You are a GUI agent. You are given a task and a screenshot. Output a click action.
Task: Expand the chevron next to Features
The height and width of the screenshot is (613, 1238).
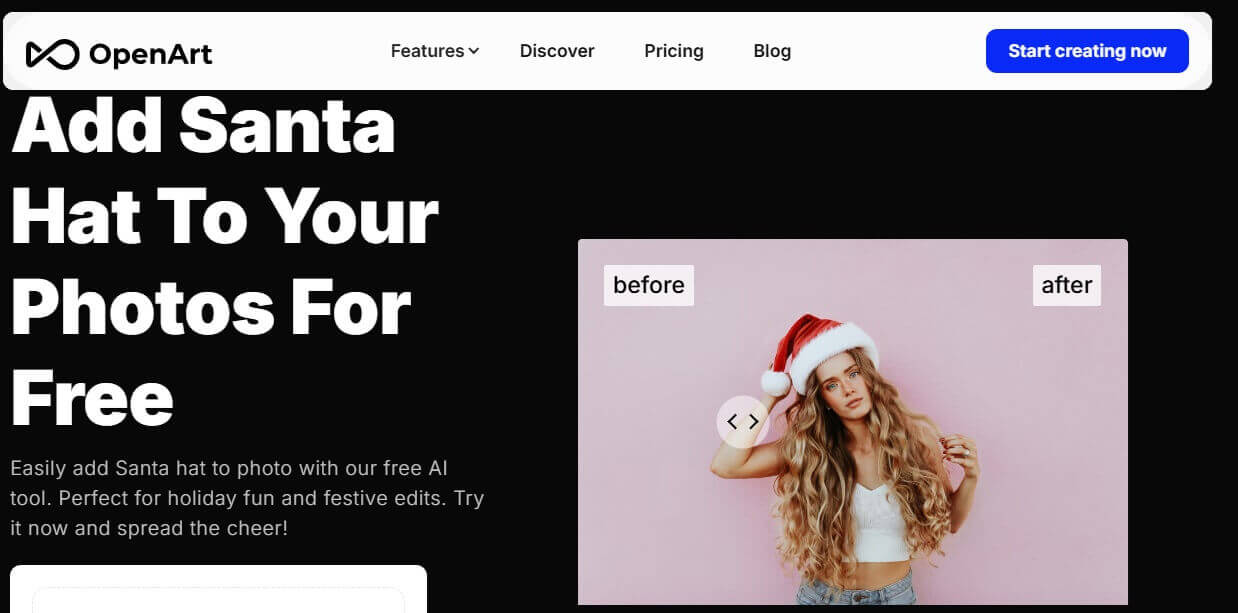[x=474, y=51]
